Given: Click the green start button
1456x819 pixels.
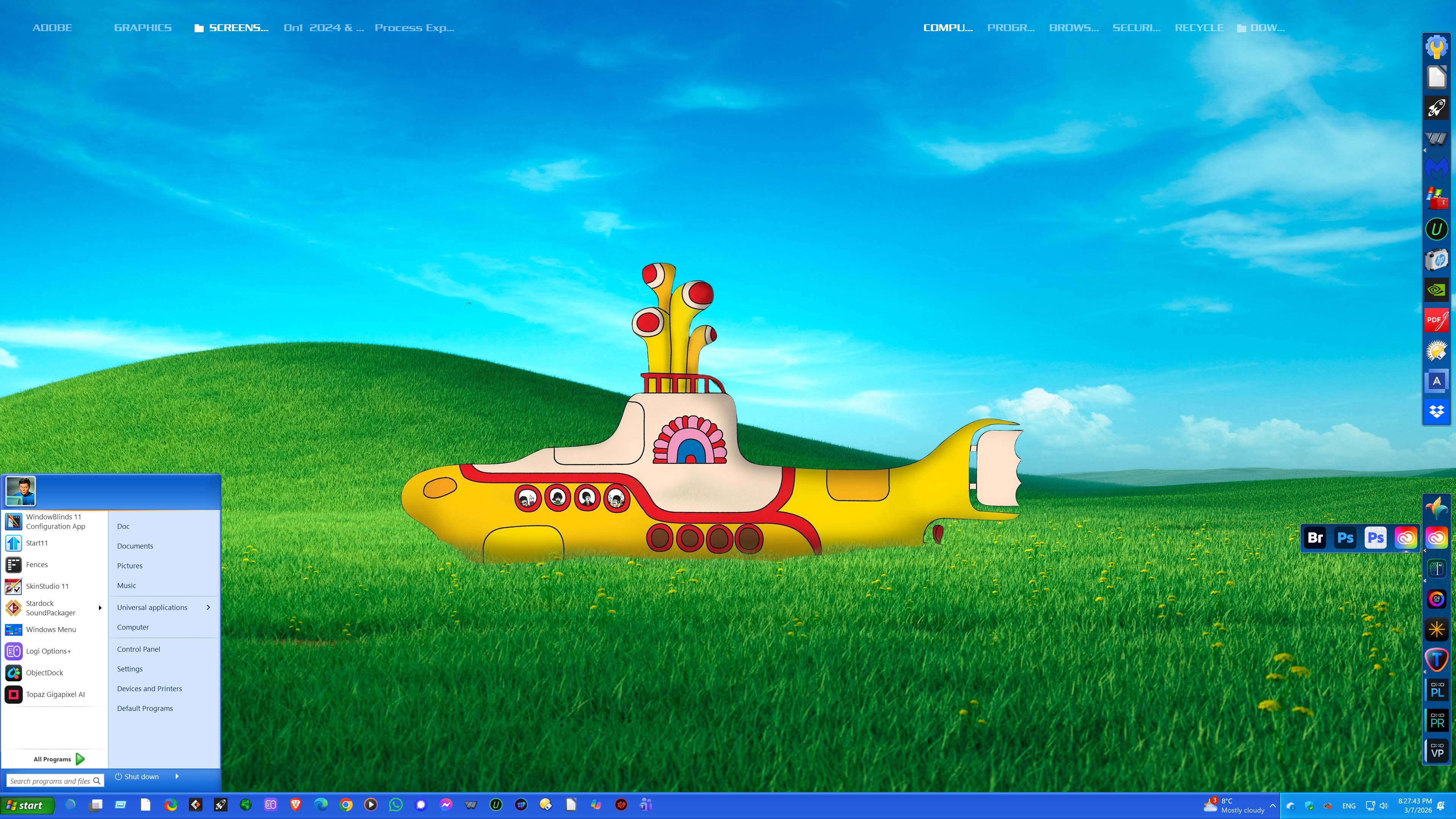Looking at the screenshot, I should tap(27, 805).
